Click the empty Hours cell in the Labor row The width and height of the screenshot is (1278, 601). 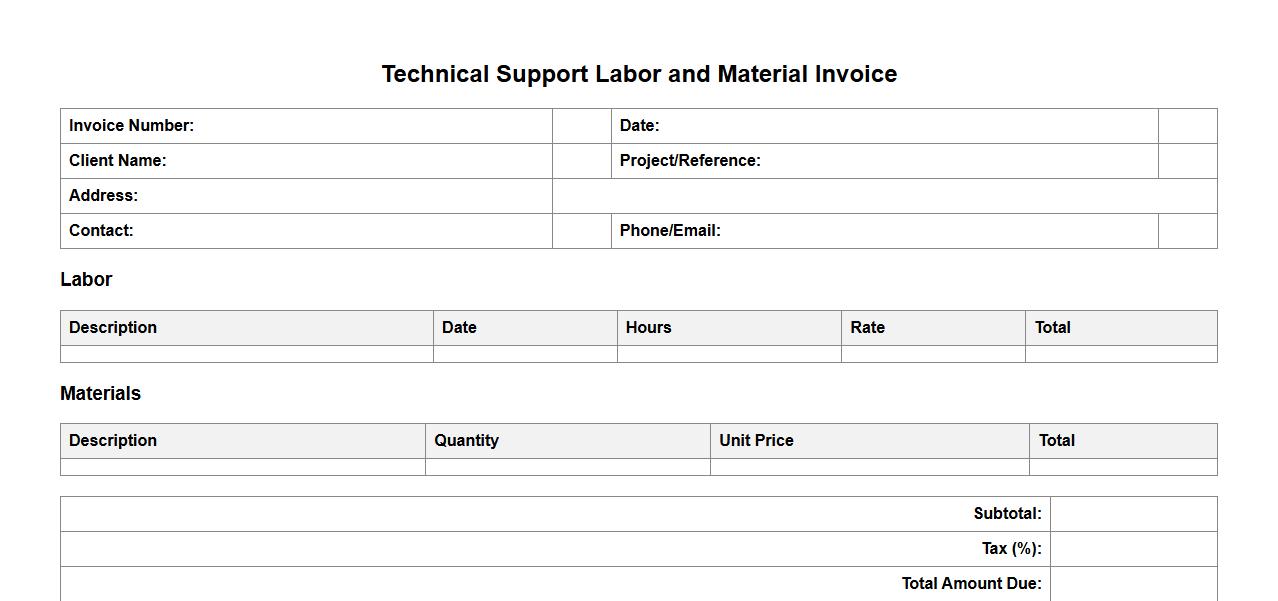(728, 354)
